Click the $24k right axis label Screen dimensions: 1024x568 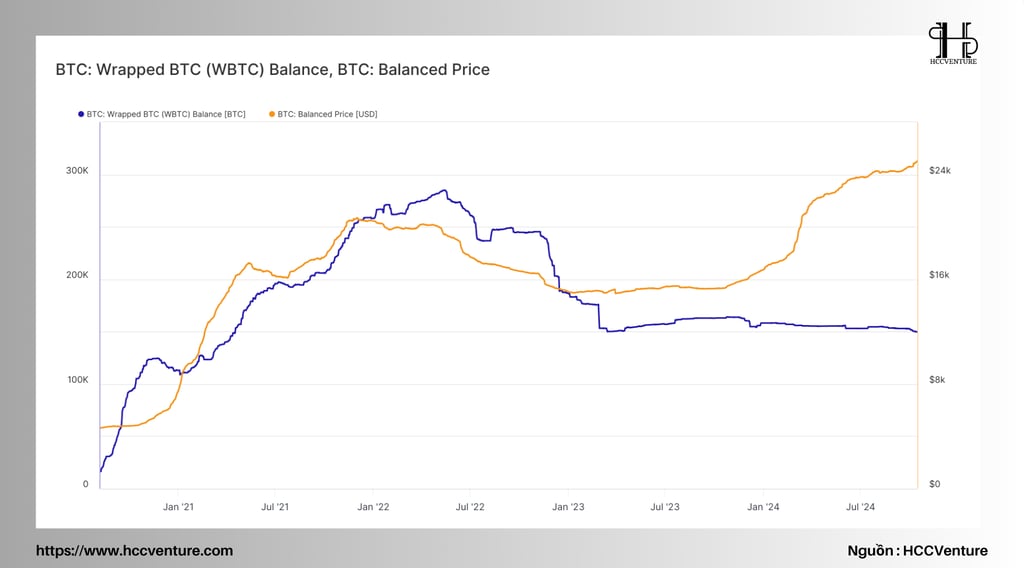coord(940,170)
